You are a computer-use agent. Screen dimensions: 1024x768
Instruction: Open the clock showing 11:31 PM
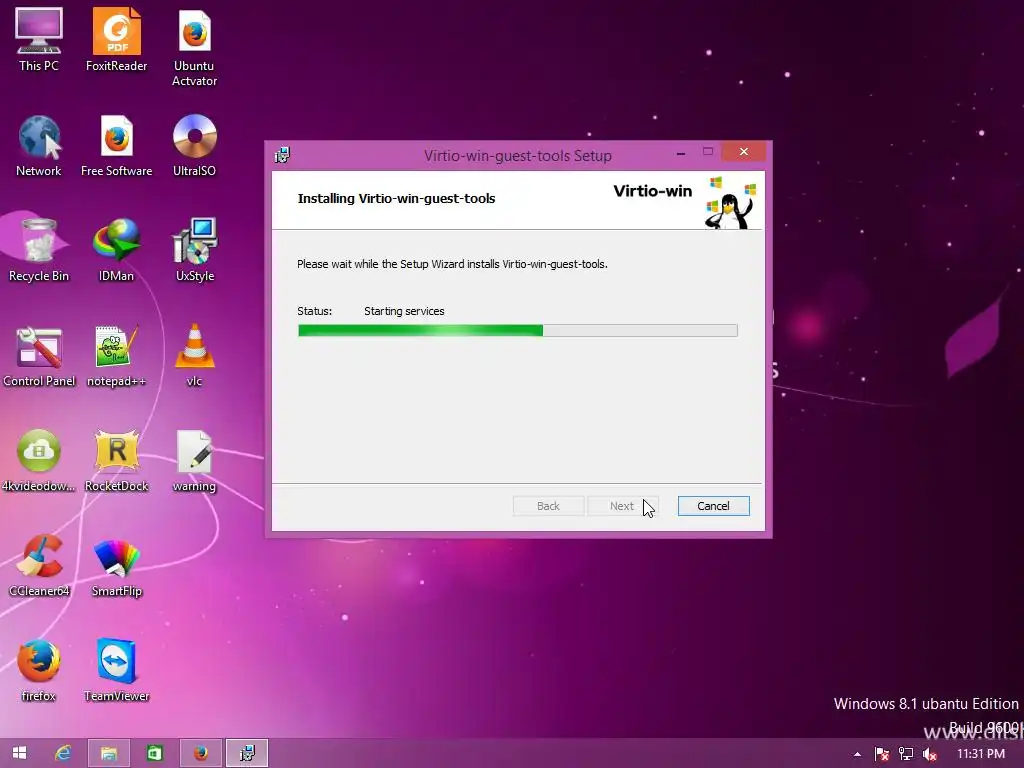981,754
